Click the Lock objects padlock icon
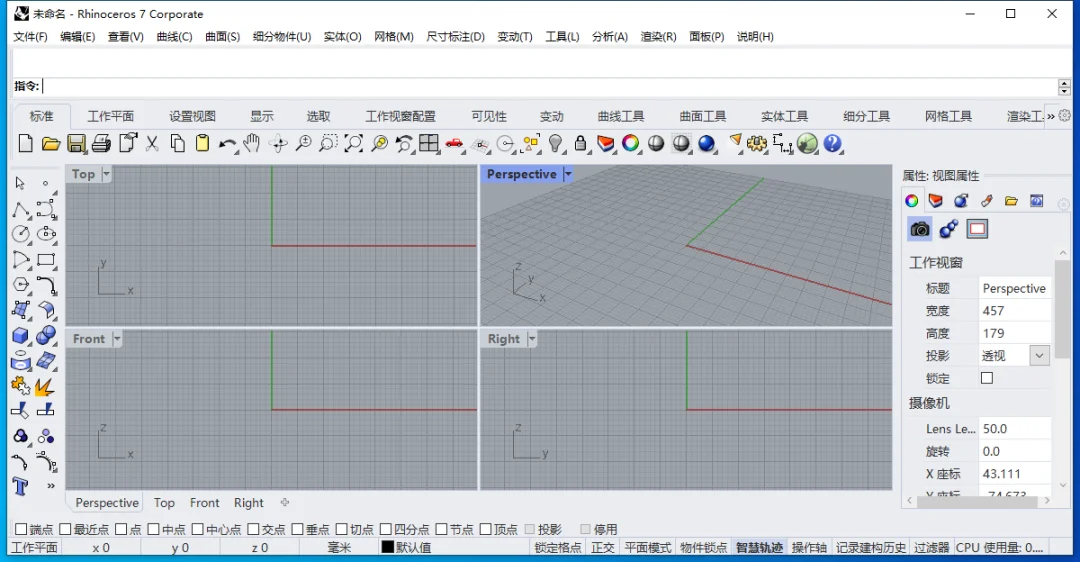Screen dimensions: 1080x562 [x=581, y=143]
